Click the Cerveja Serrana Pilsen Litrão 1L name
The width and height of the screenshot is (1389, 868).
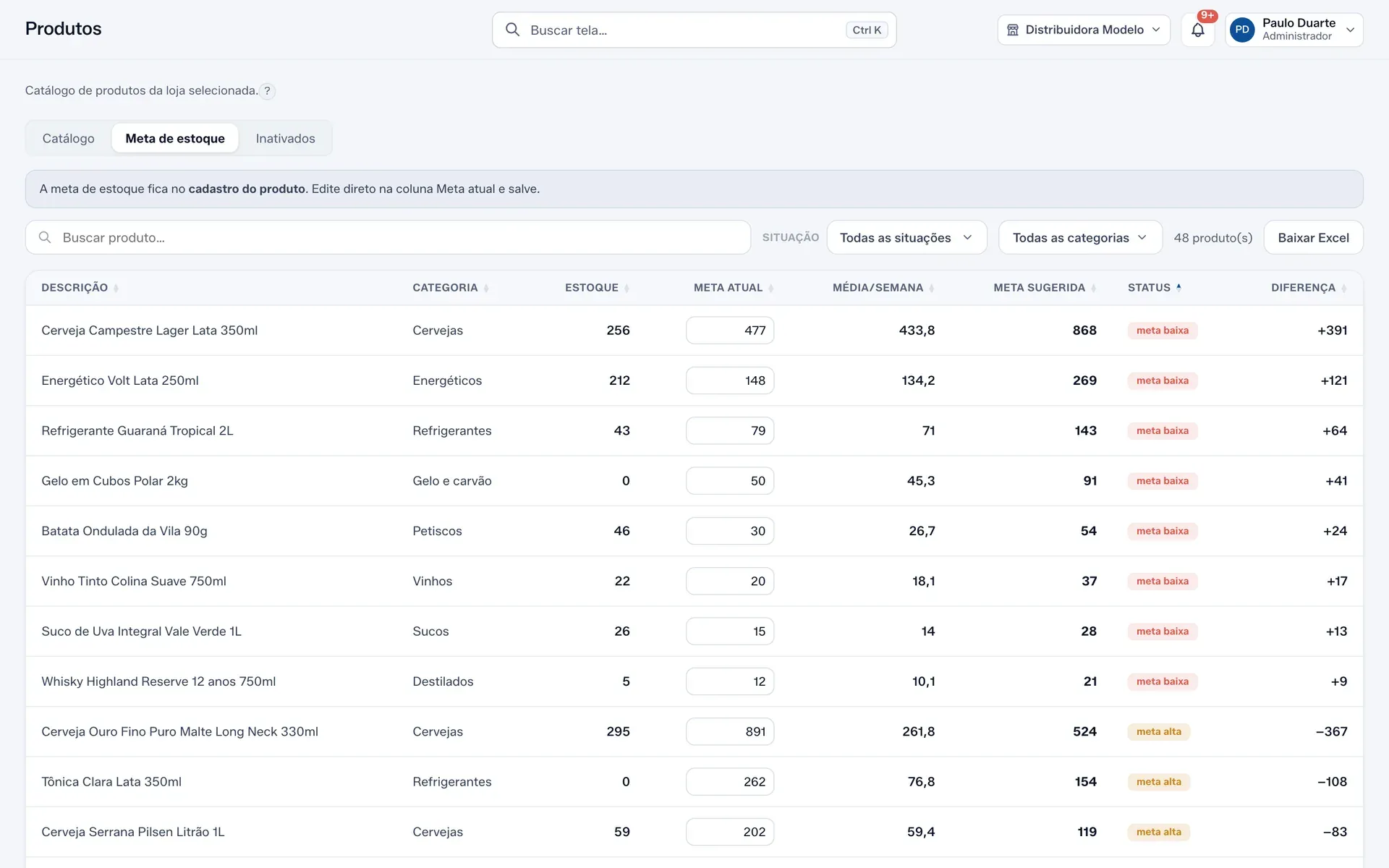pos(133,832)
